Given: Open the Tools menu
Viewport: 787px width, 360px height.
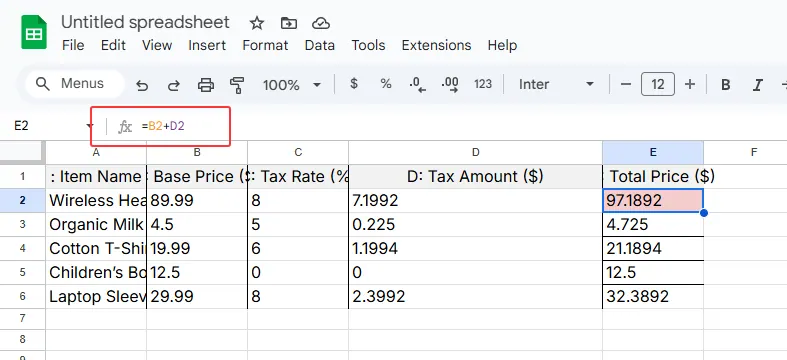Looking at the screenshot, I should [368, 45].
